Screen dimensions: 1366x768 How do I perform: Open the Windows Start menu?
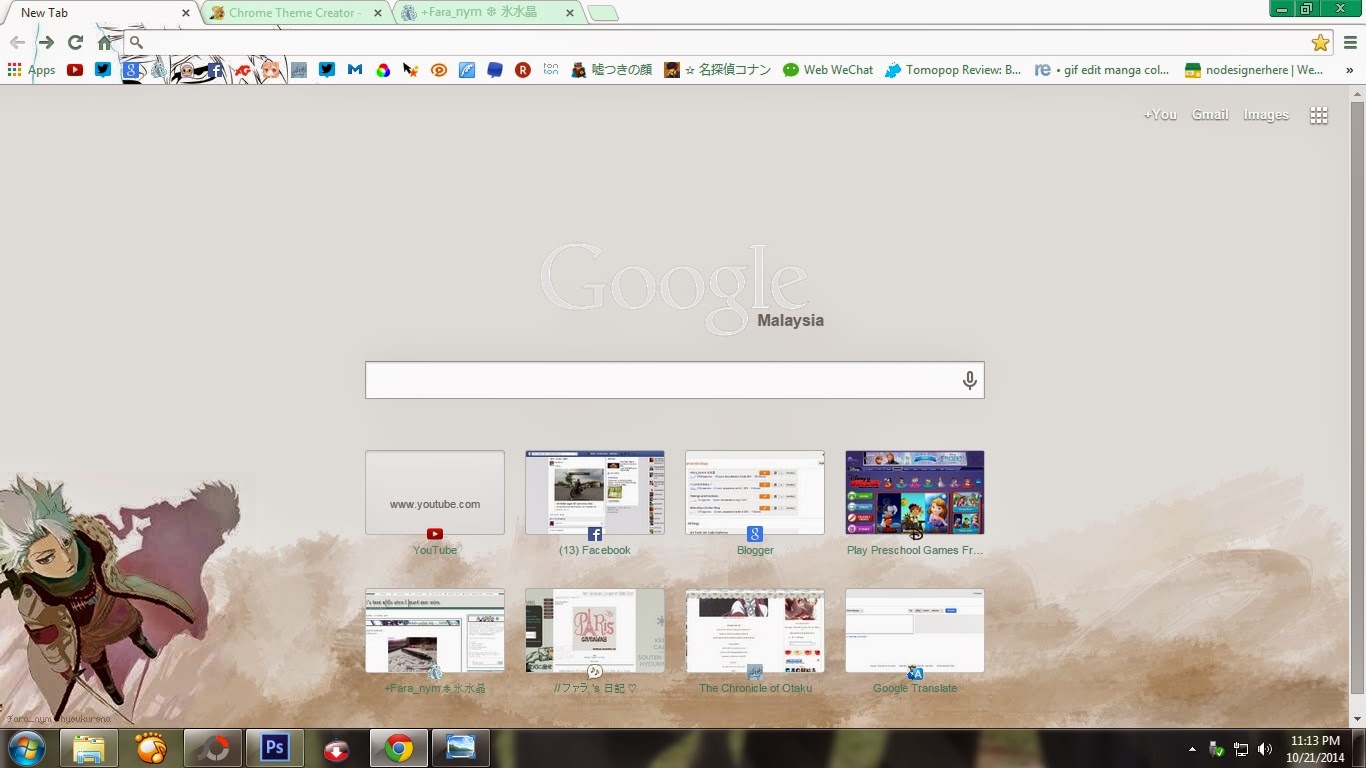27,748
